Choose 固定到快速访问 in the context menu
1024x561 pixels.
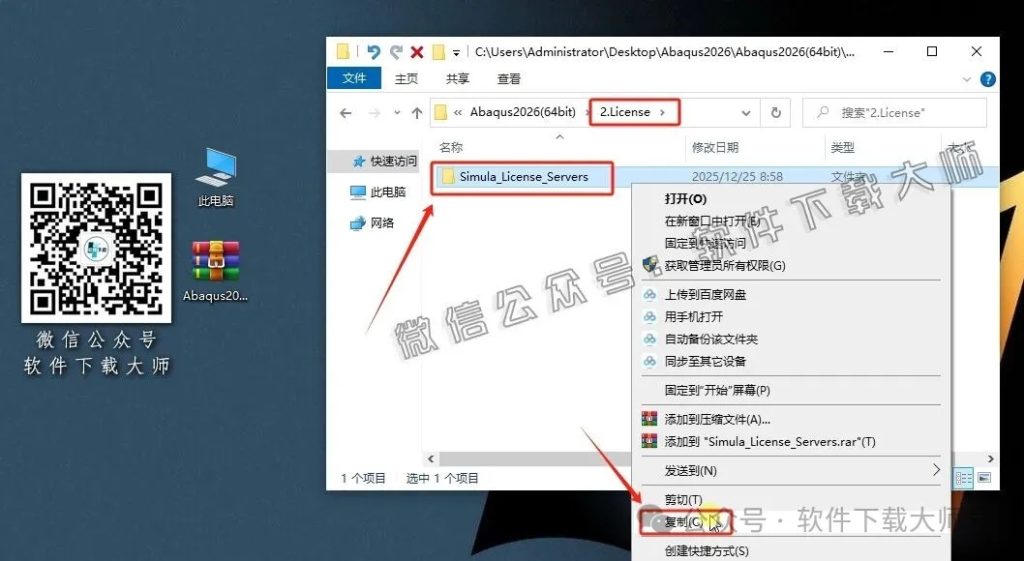tap(705, 244)
